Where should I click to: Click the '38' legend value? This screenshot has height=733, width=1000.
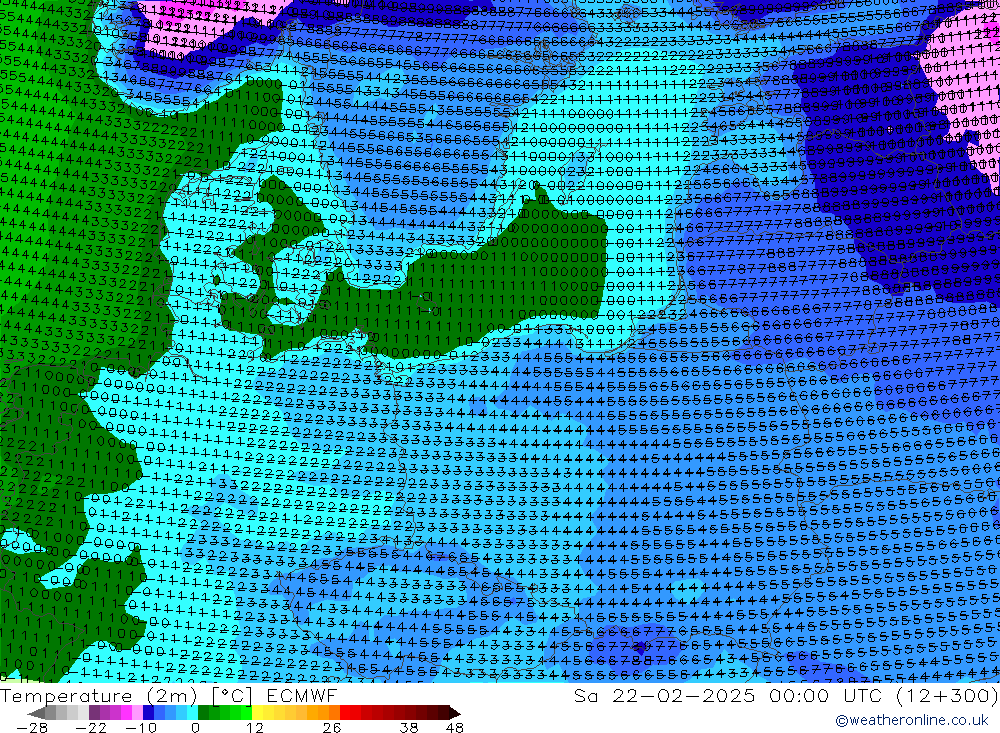pos(409,727)
